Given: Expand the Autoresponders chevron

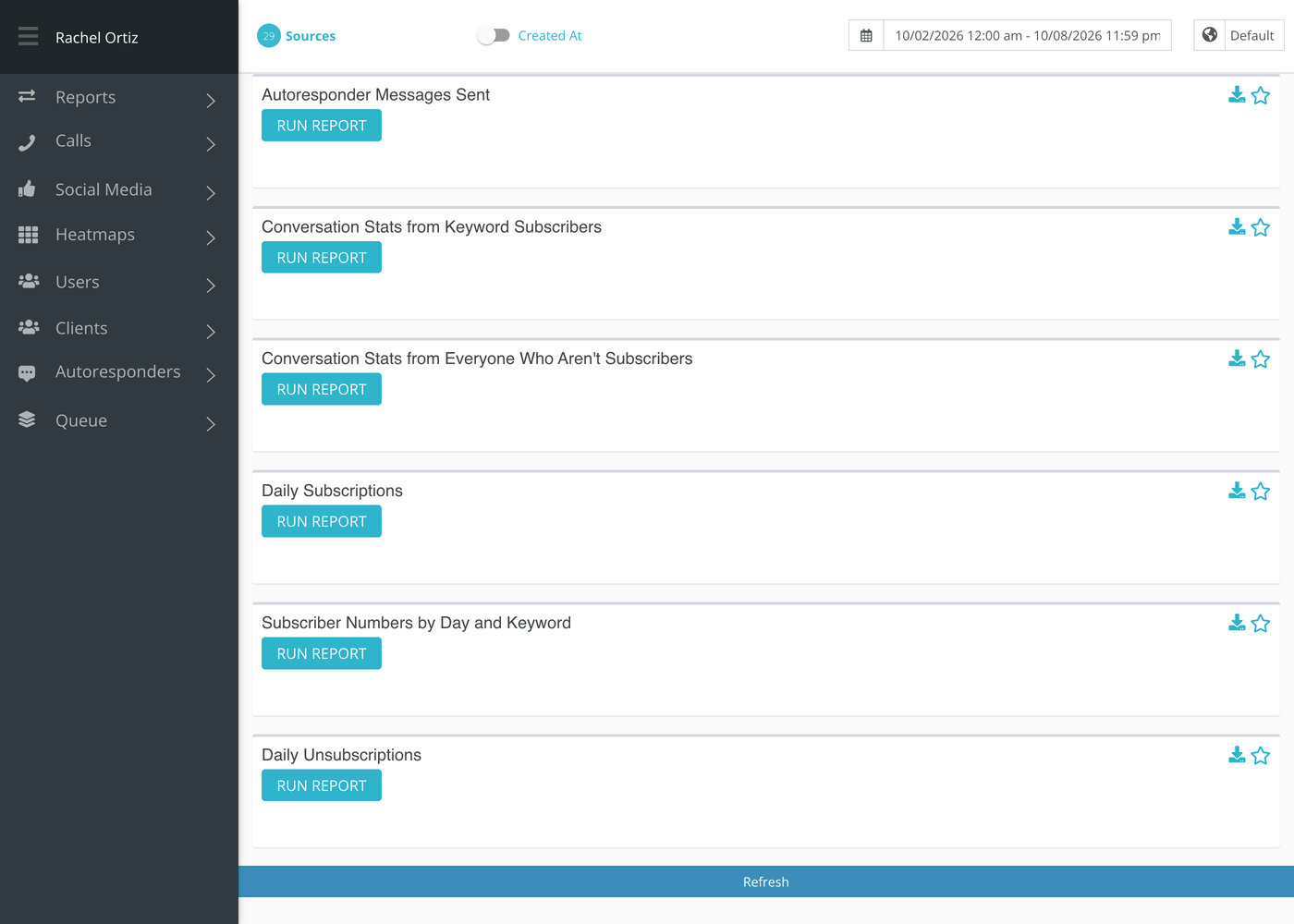Looking at the screenshot, I should click(211, 374).
